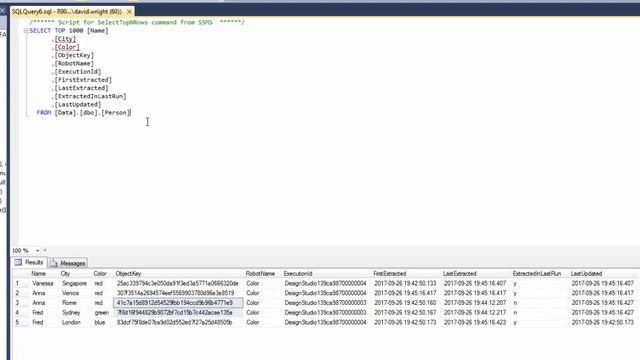Select row 3 header in results grid
Image resolution: width=640 pixels, height=360 pixels.
pyautogui.click(x=20, y=303)
